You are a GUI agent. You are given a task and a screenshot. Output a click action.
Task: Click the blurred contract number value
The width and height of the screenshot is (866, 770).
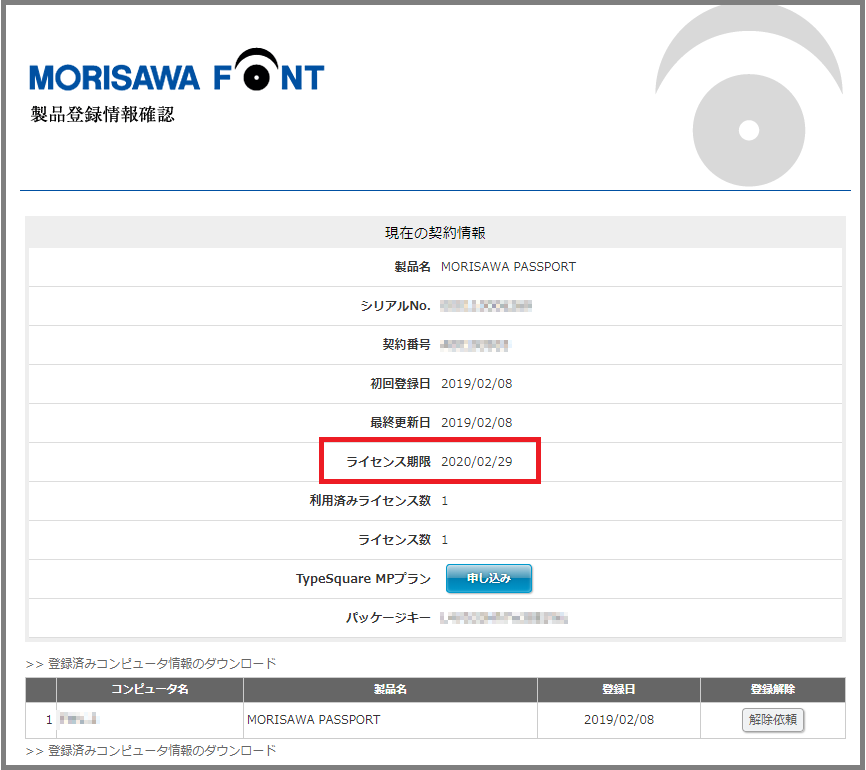coord(476,345)
